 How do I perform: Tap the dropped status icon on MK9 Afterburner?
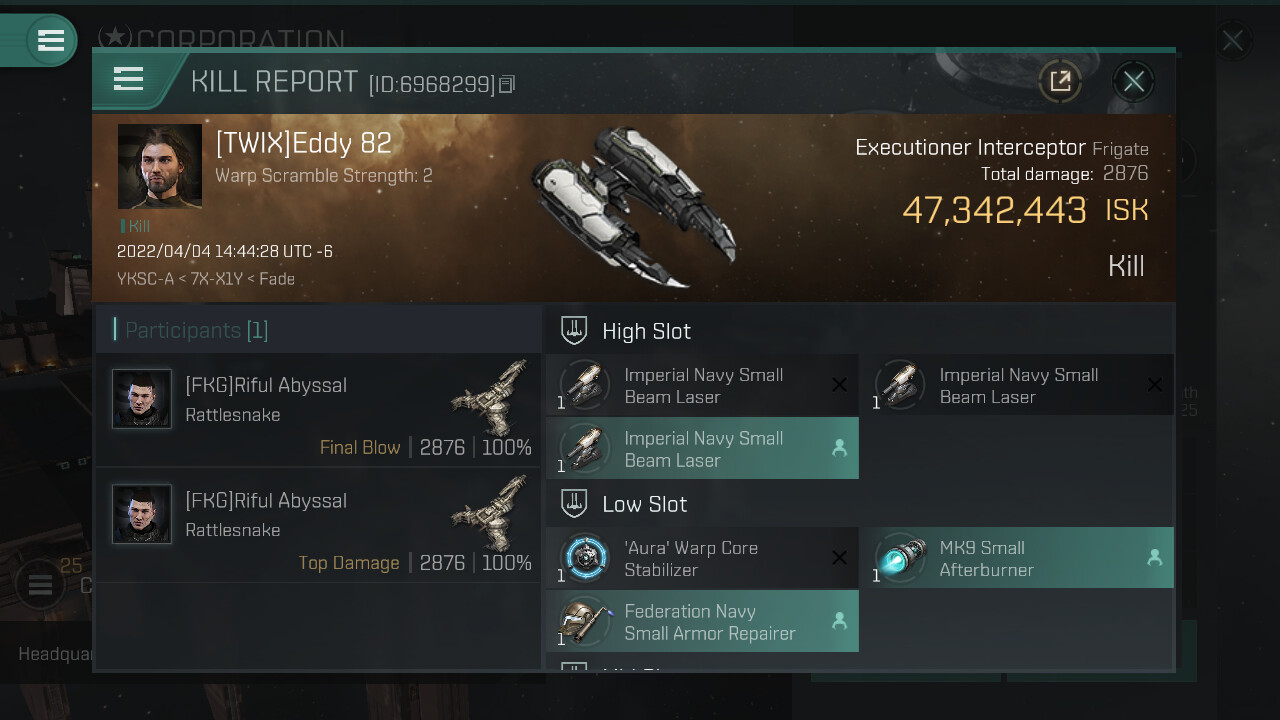coord(1154,558)
